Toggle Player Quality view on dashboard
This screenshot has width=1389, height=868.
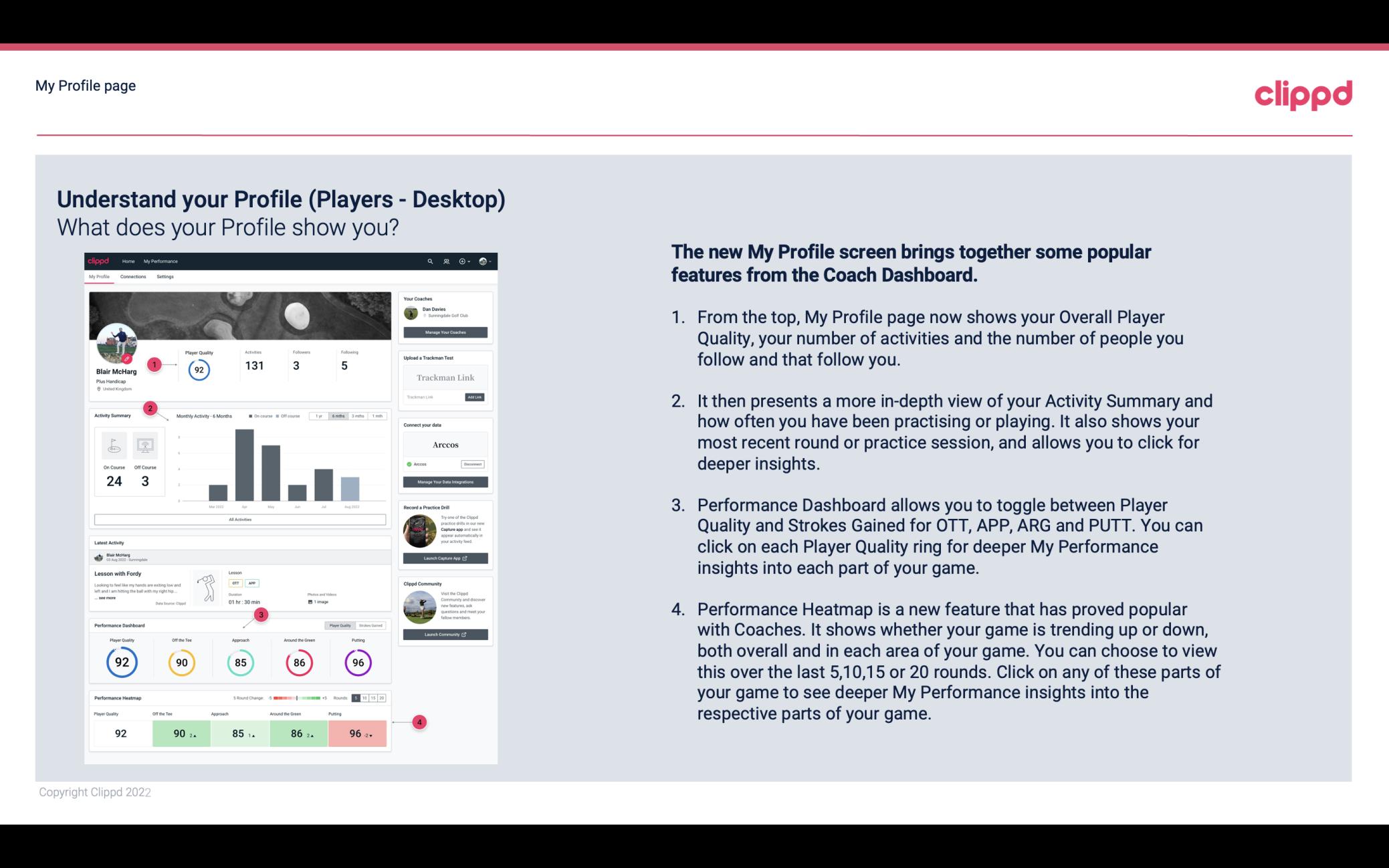click(x=340, y=625)
